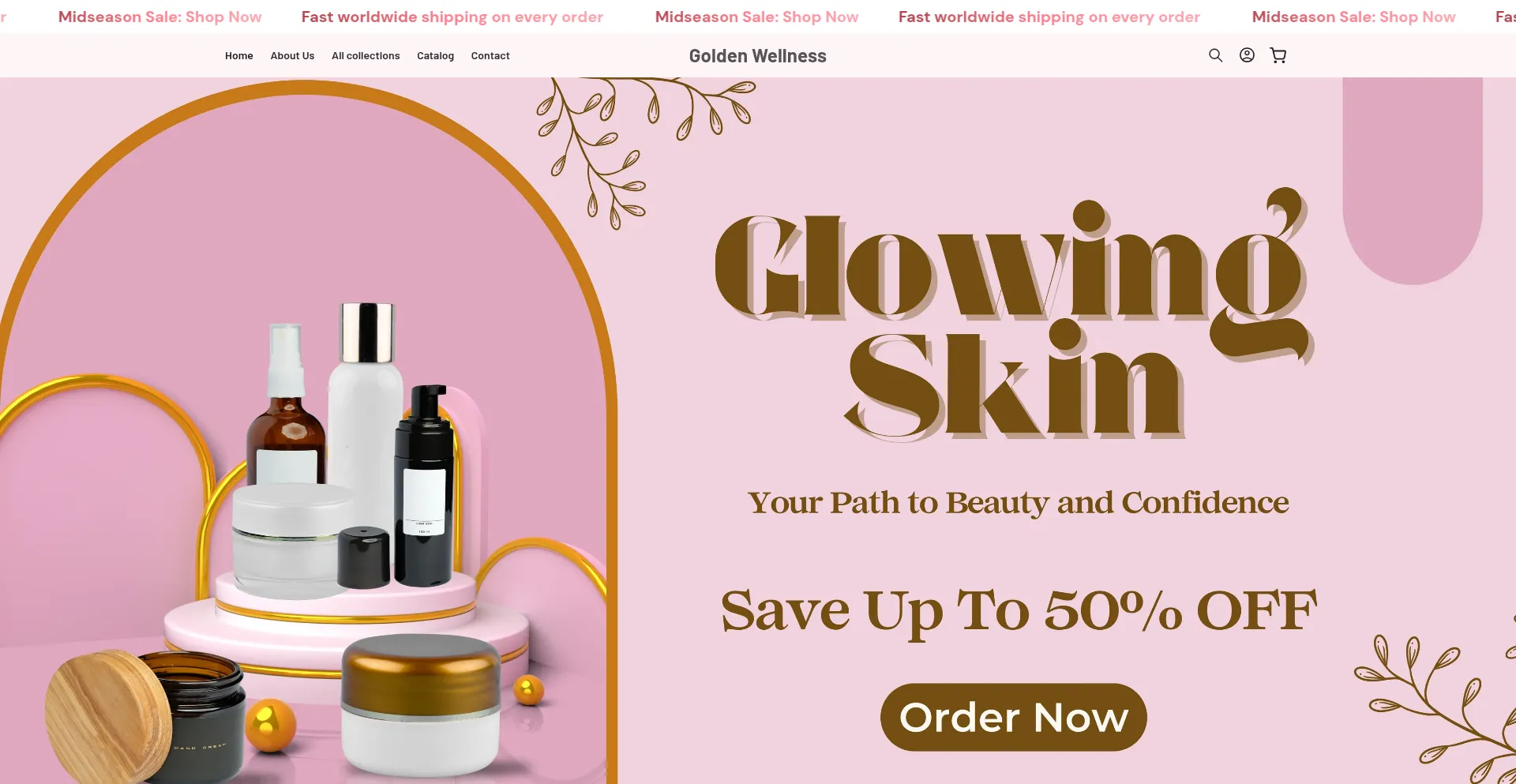
Task: Click the Glowing Skin headline
Action: (1015, 314)
